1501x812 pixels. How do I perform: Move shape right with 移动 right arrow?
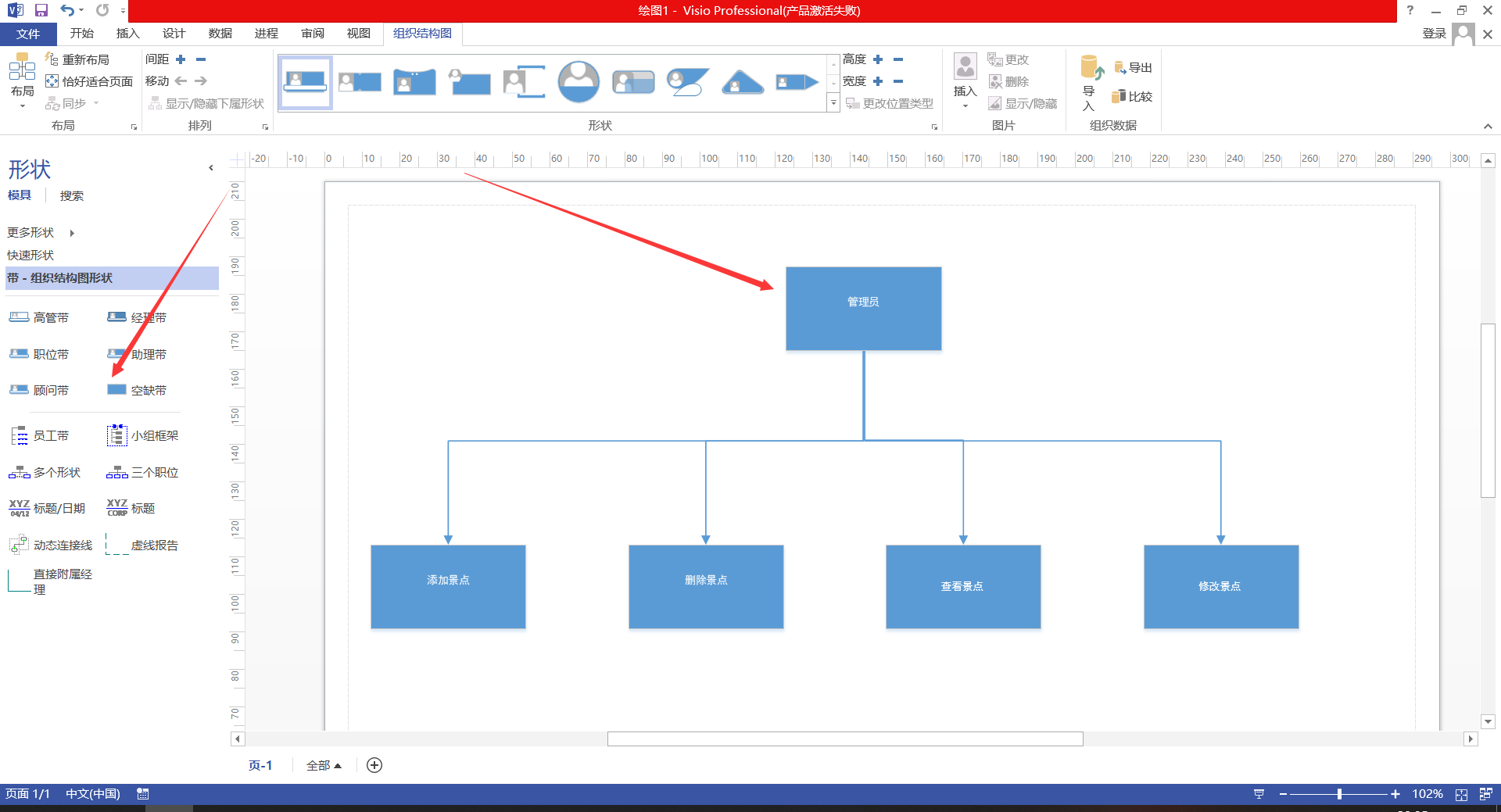201,80
